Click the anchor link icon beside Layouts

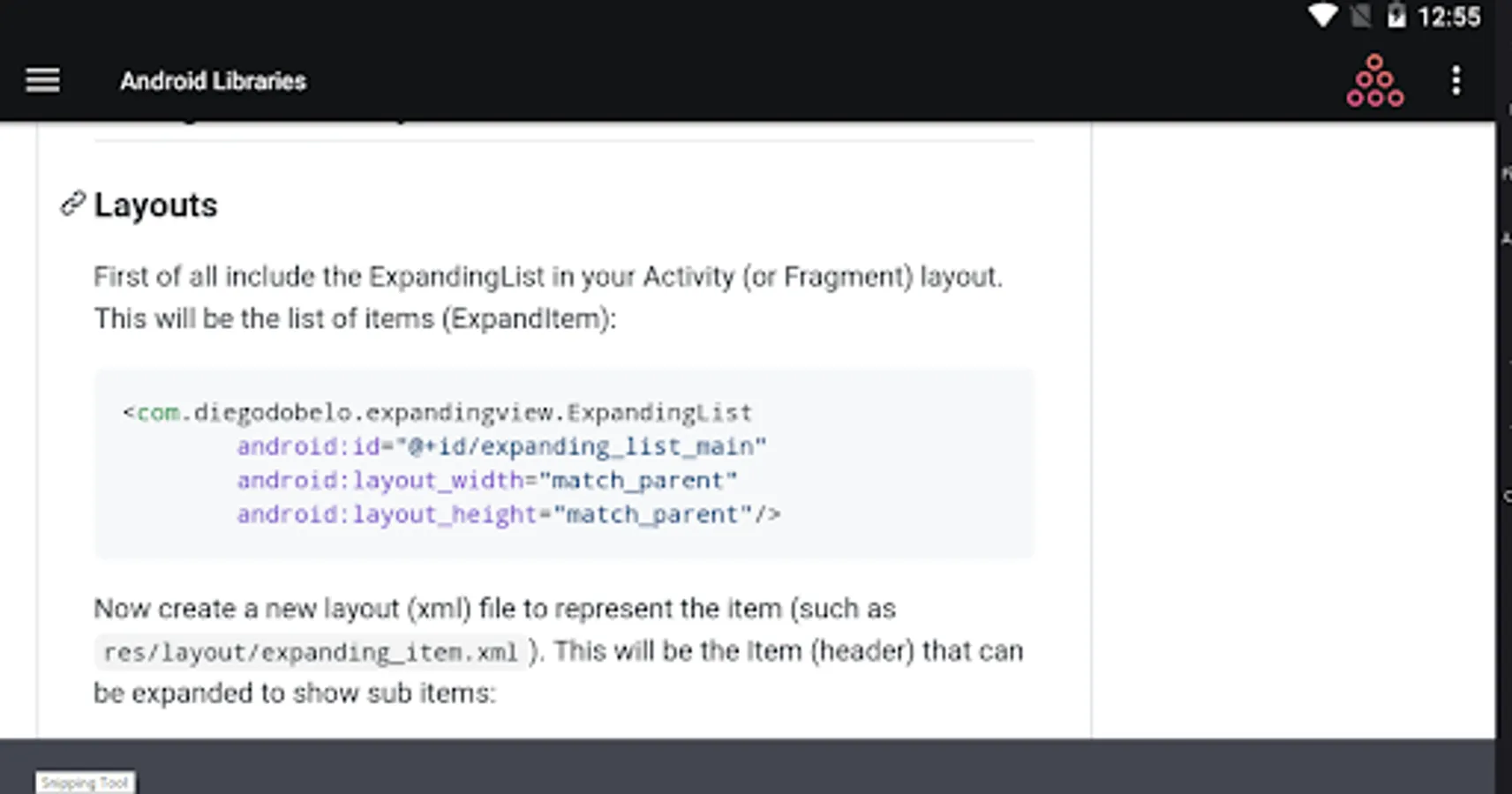click(72, 205)
